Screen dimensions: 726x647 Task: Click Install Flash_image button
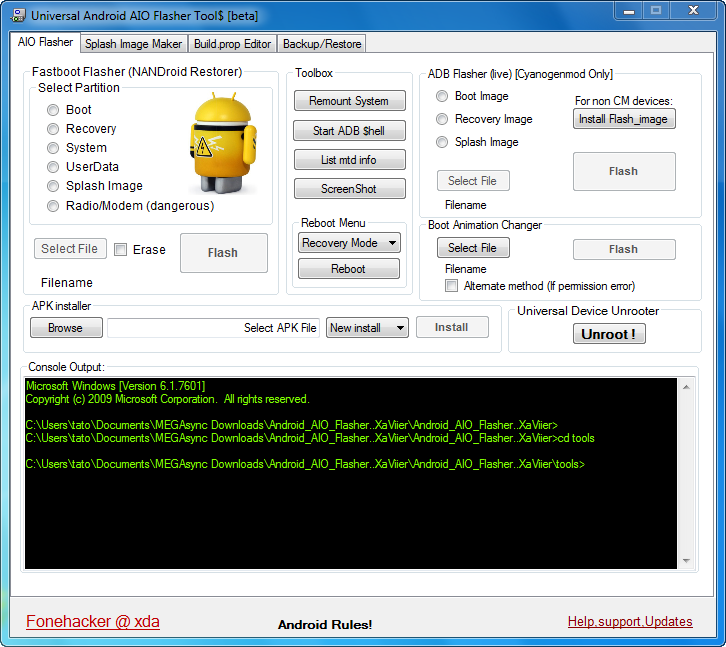624,119
